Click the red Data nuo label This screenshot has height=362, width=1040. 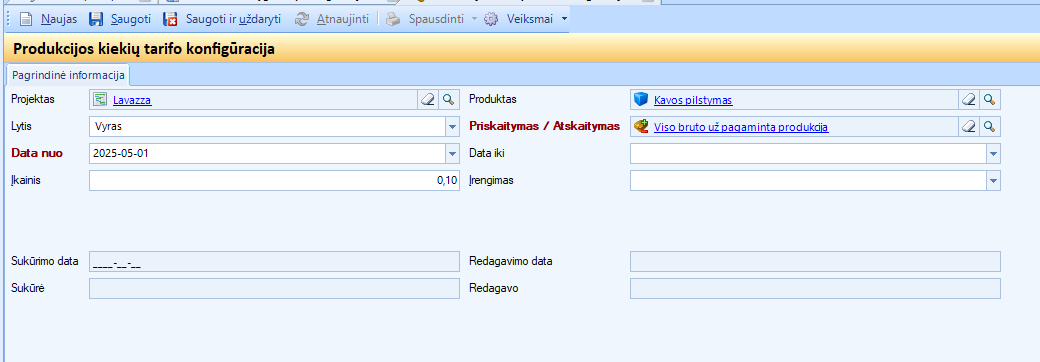pos(37,153)
